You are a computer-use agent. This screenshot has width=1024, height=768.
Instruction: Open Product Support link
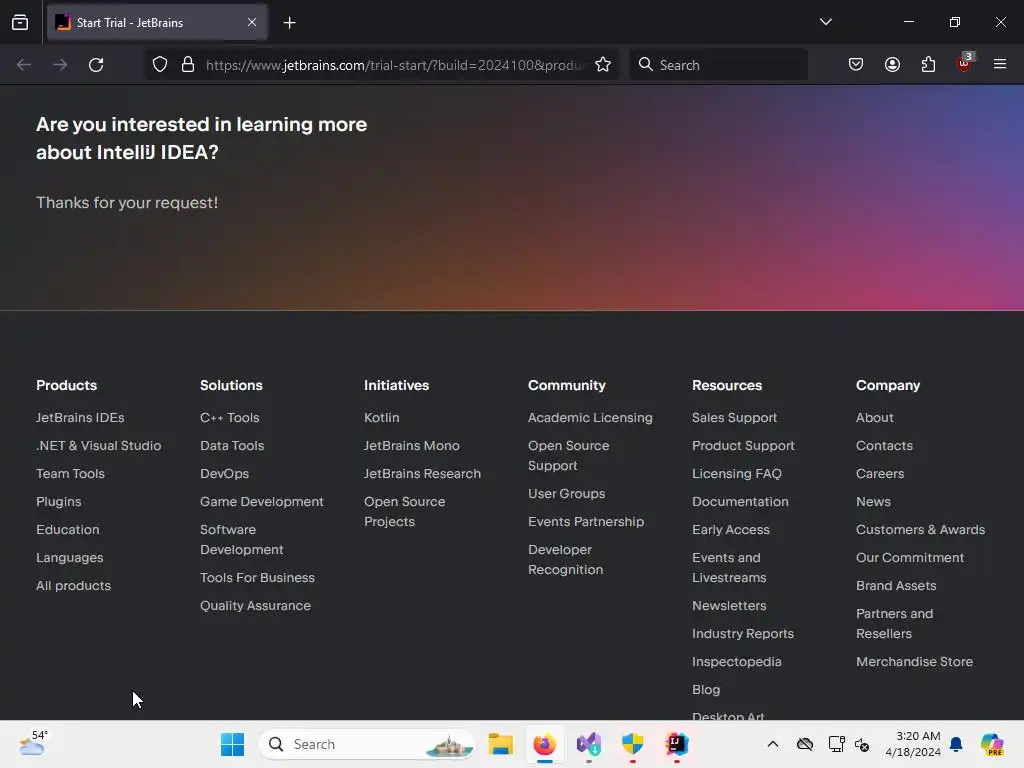743,445
